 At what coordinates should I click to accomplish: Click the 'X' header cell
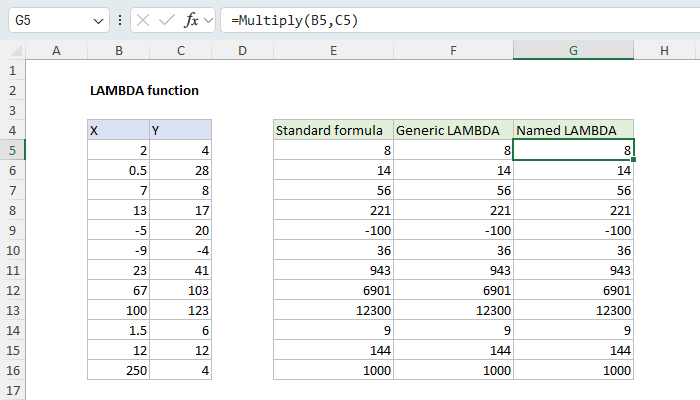119,130
